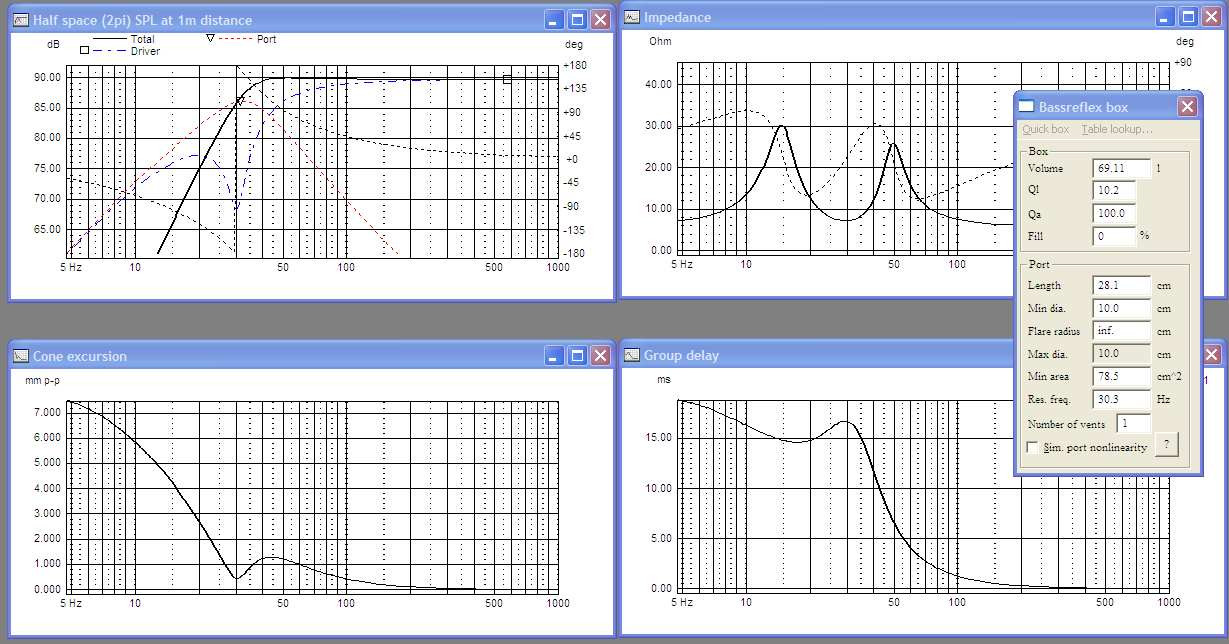This screenshot has width=1229, height=644.
Task: Focus the Res. freq. field
Action: coord(1121,399)
